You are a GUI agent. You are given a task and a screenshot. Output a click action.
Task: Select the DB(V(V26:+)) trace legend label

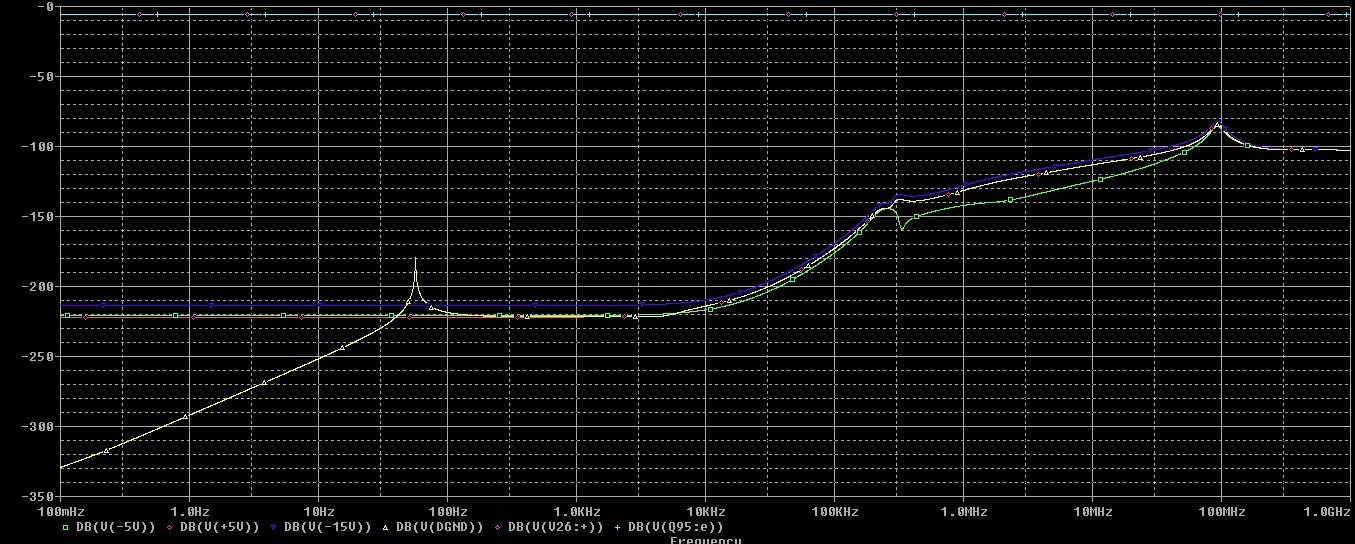556,526
